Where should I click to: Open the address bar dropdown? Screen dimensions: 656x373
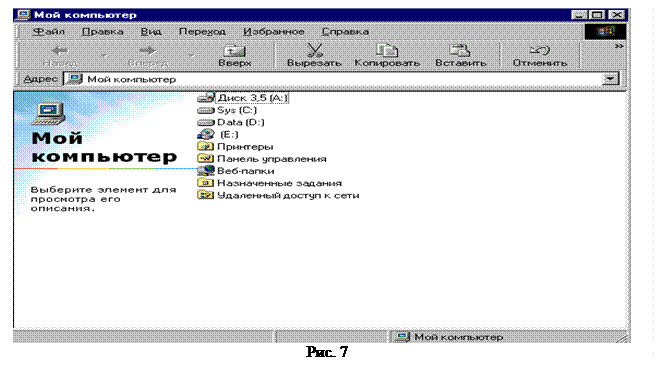[x=610, y=79]
